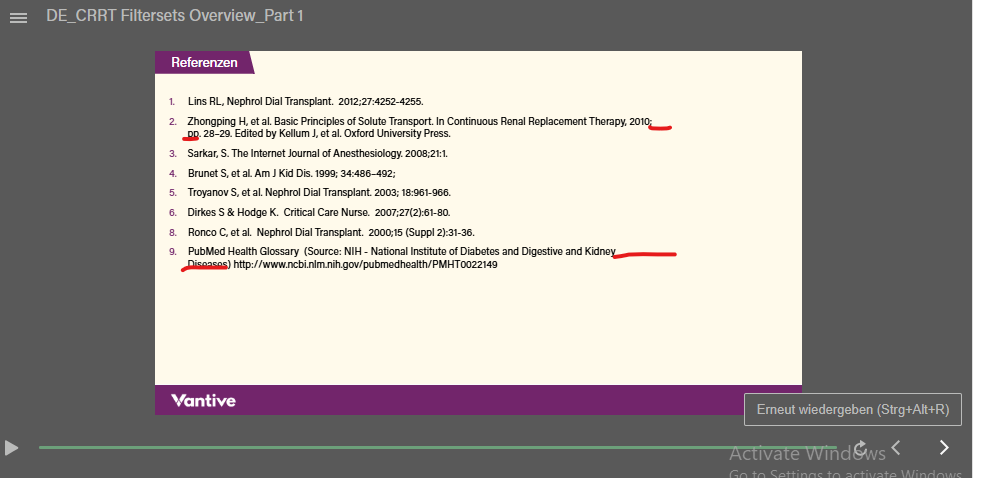Click the Erneut wiedergeben tooltip

coord(852,409)
